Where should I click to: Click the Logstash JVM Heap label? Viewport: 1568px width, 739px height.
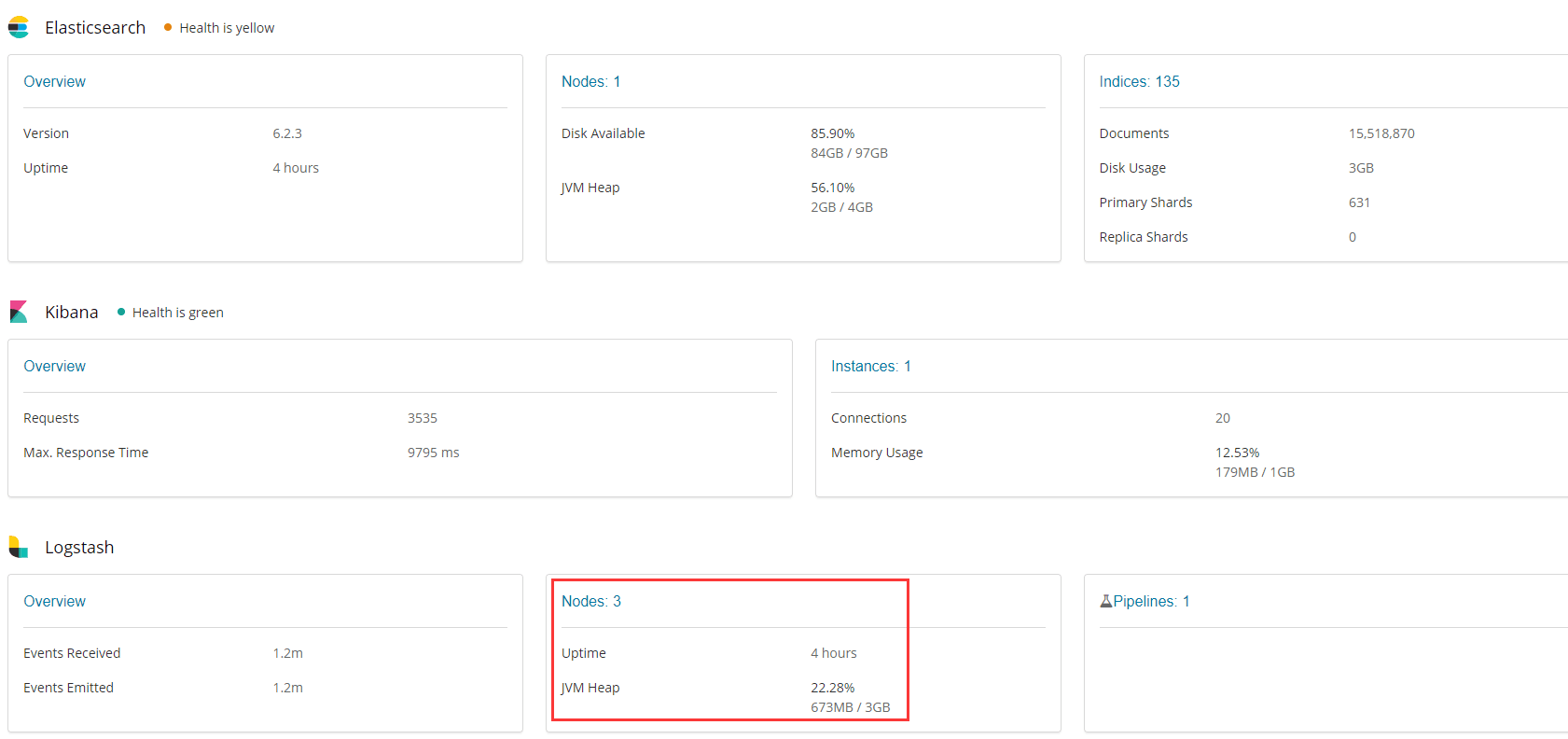click(590, 688)
